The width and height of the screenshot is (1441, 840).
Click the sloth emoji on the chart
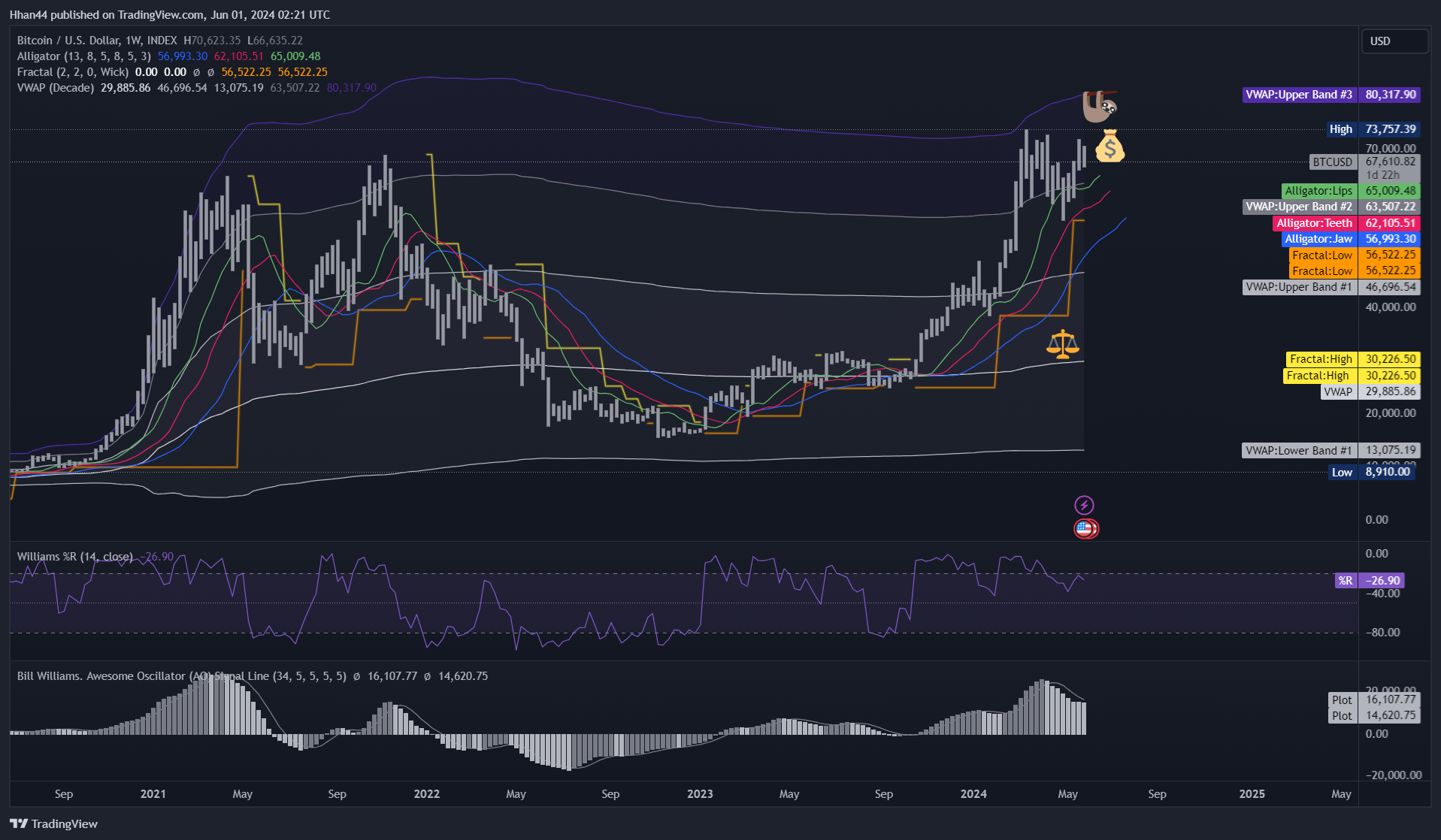(x=1099, y=107)
